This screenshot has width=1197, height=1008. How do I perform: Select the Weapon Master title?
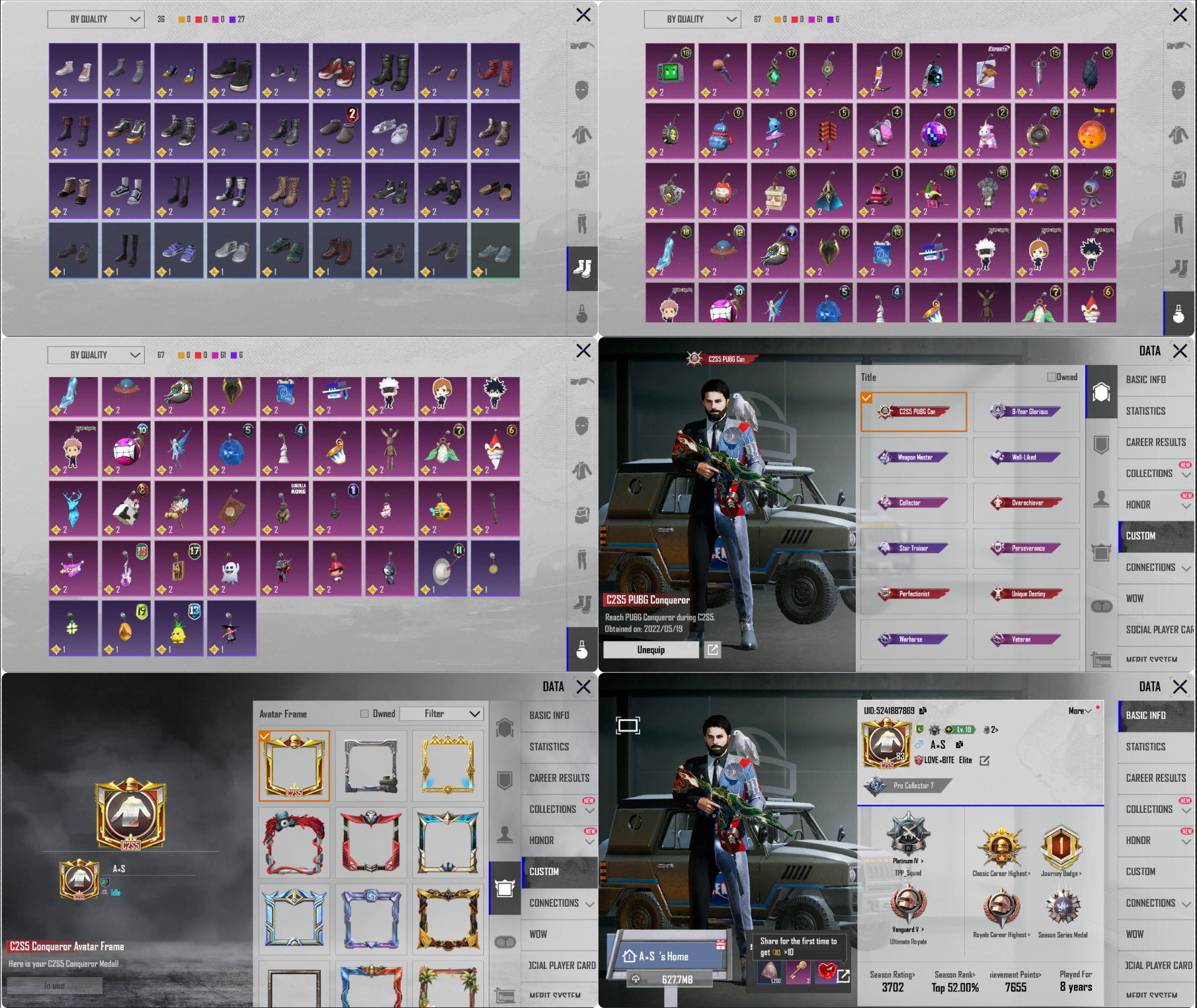[x=914, y=457]
